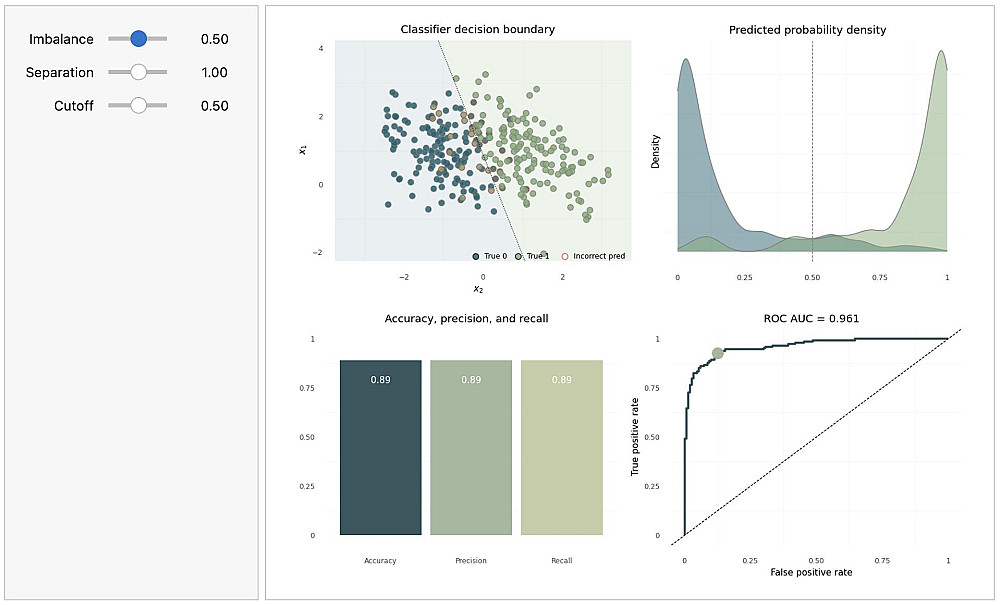1000x605 pixels.
Task: Click the "Accuracy, precision, and recall" title
Action: pos(466,319)
